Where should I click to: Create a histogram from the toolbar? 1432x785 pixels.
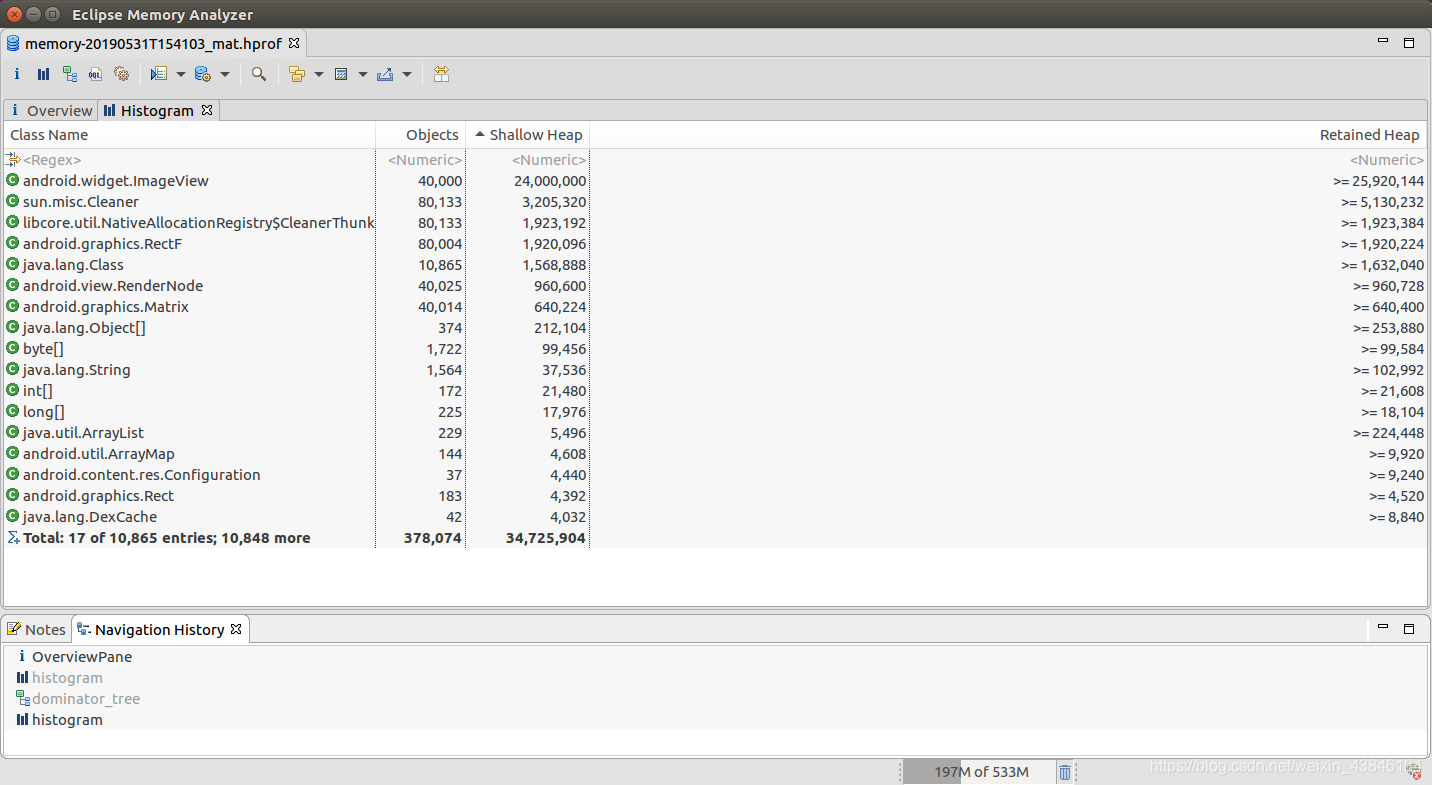pos(43,74)
